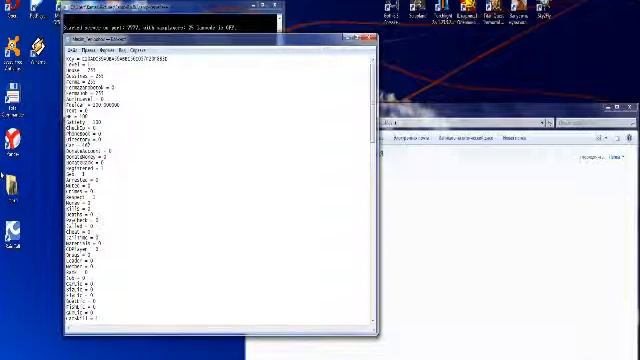Click the "Satiety" line in Notepad
This screenshot has height=360, width=640.
click(83, 122)
